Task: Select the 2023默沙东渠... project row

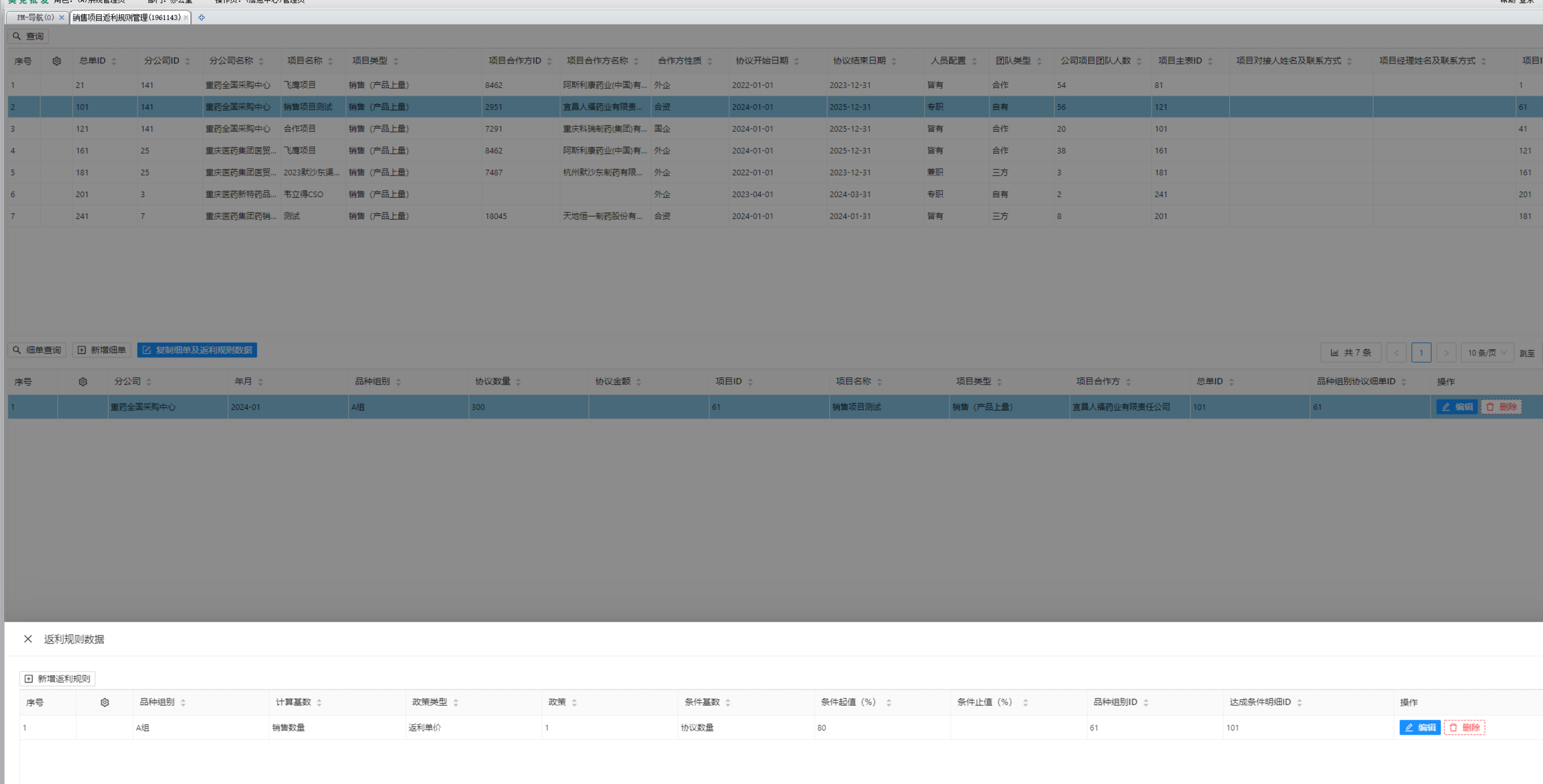Action: coord(775,173)
